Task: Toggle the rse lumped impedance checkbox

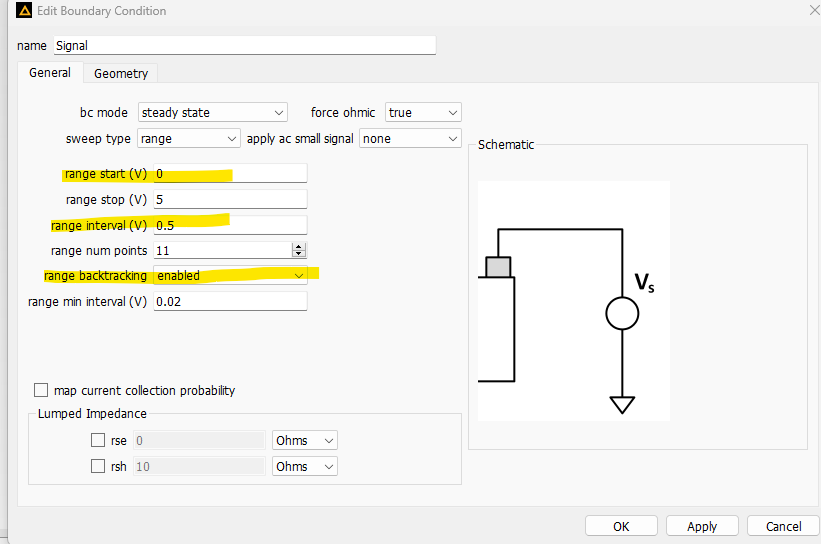Action: coord(98,440)
